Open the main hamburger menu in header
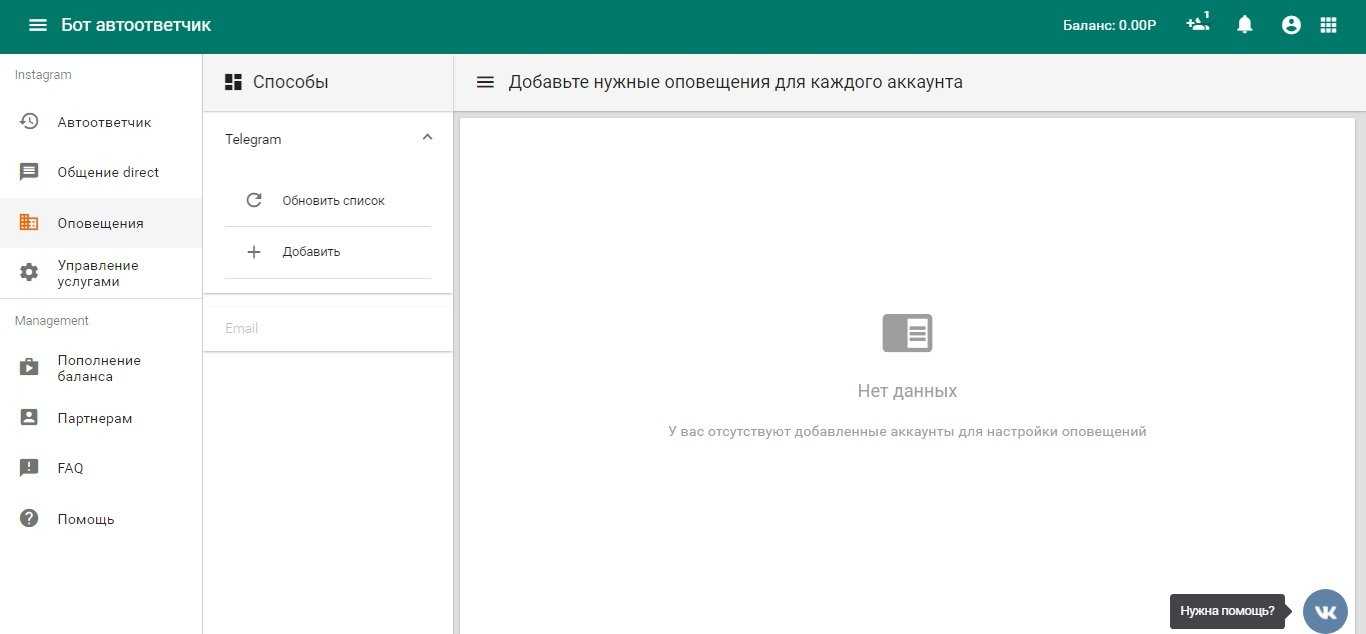This screenshot has height=634, width=1366. pos(38,25)
